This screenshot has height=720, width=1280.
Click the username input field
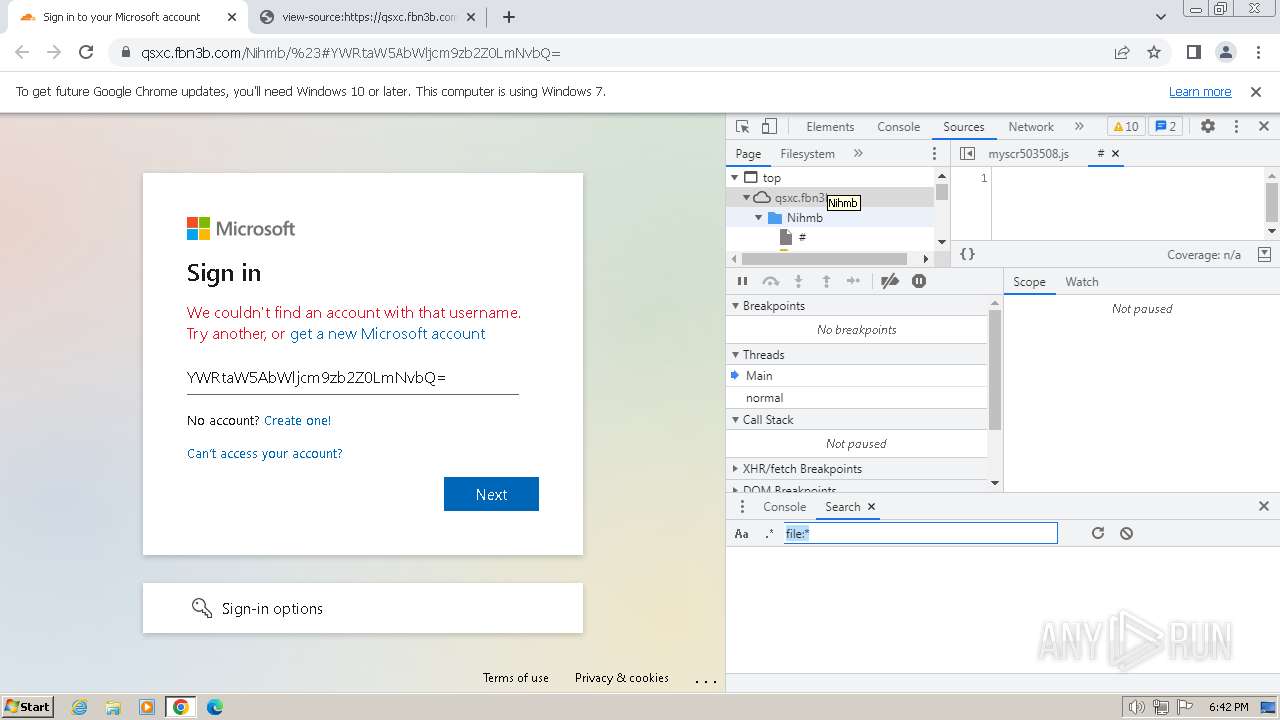pos(352,378)
